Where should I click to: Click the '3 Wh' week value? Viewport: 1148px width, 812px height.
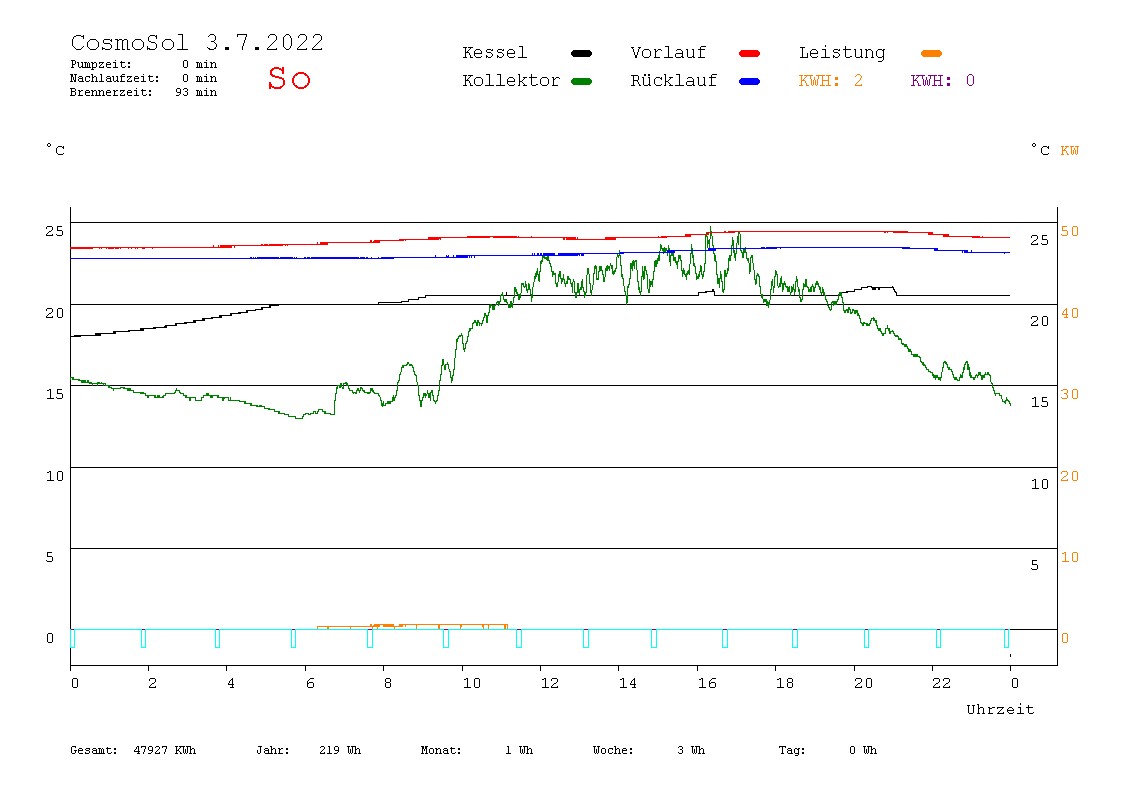(x=690, y=750)
